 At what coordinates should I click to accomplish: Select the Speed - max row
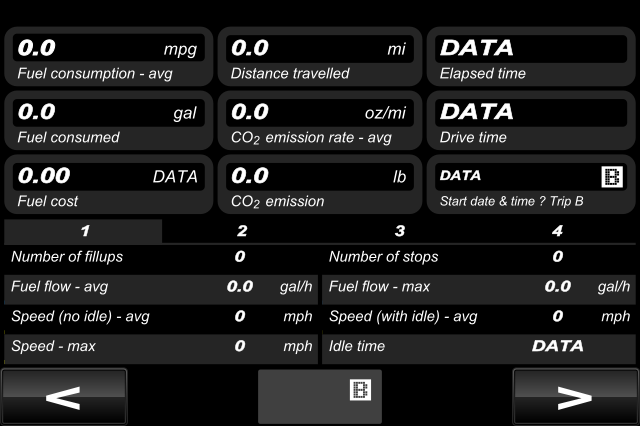(x=161, y=346)
